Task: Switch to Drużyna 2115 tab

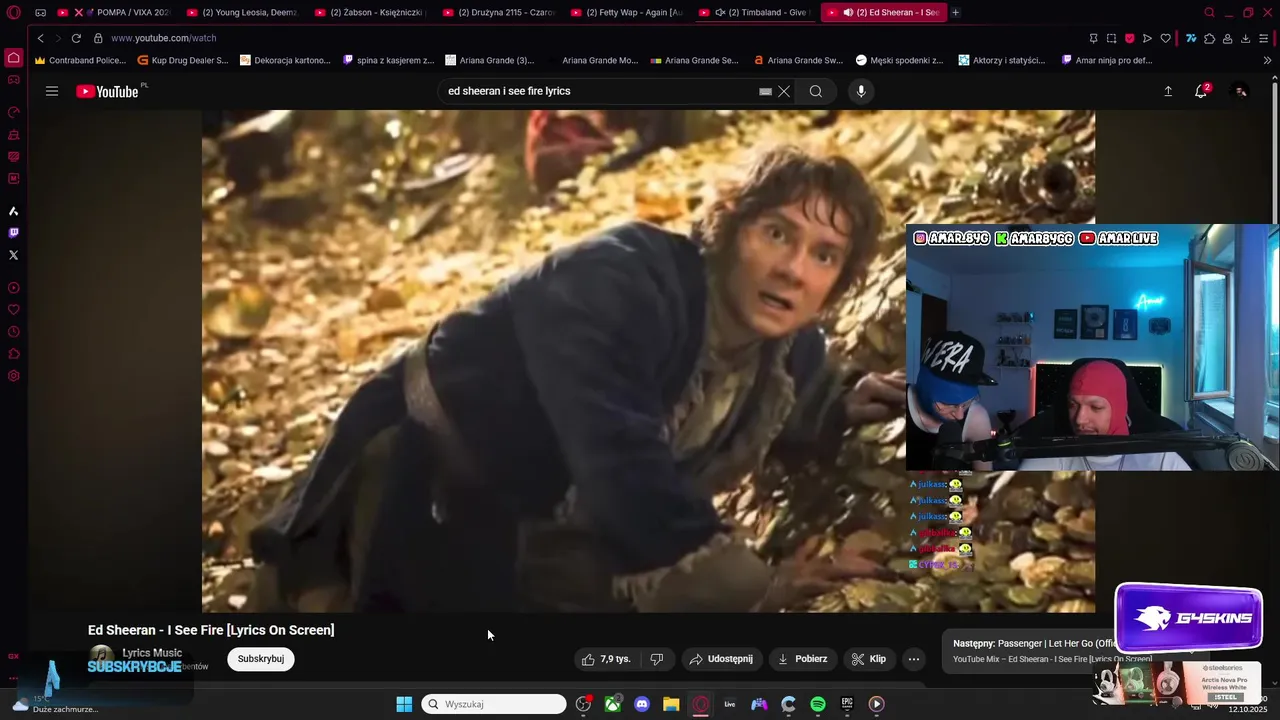Action: (499, 13)
